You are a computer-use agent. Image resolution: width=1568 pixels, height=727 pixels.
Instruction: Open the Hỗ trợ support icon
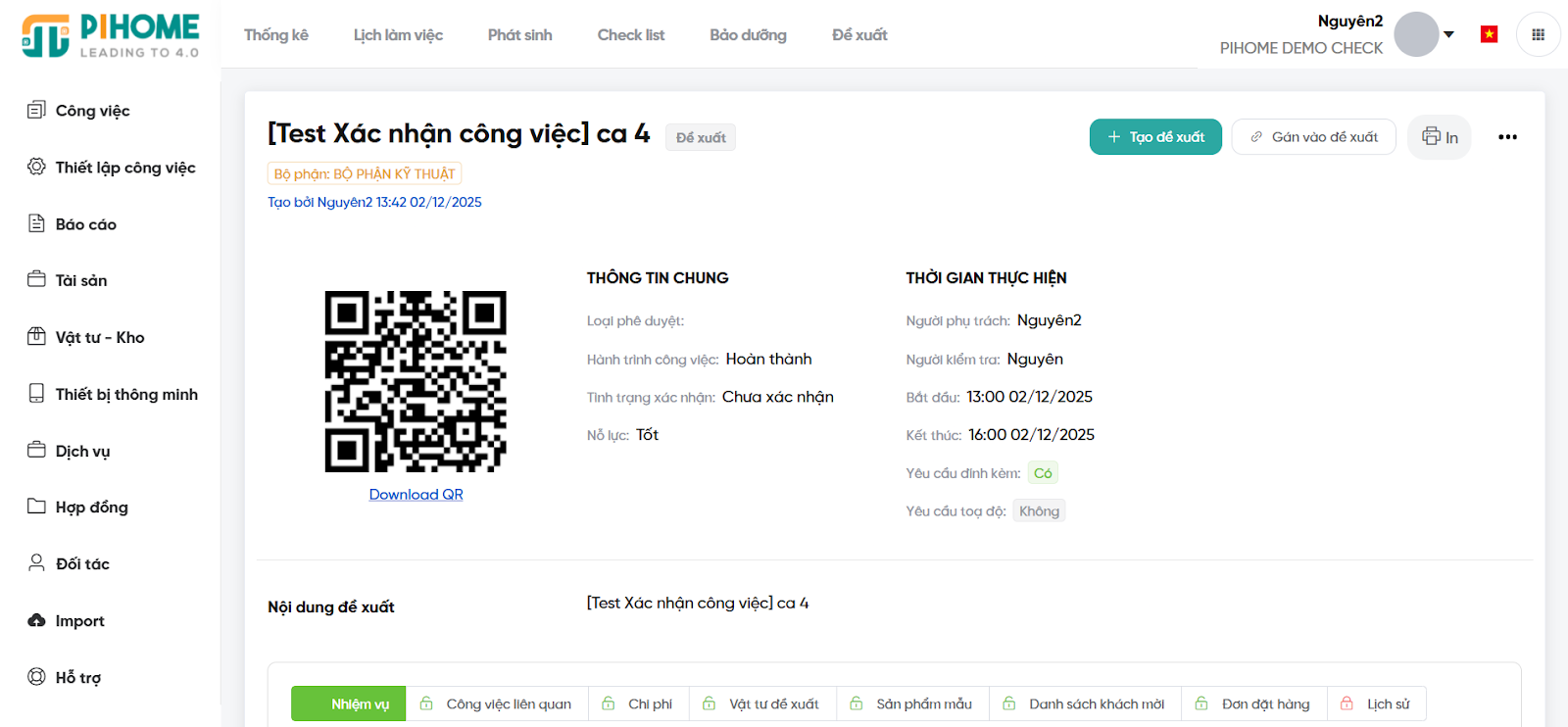click(x=36, y=676)
